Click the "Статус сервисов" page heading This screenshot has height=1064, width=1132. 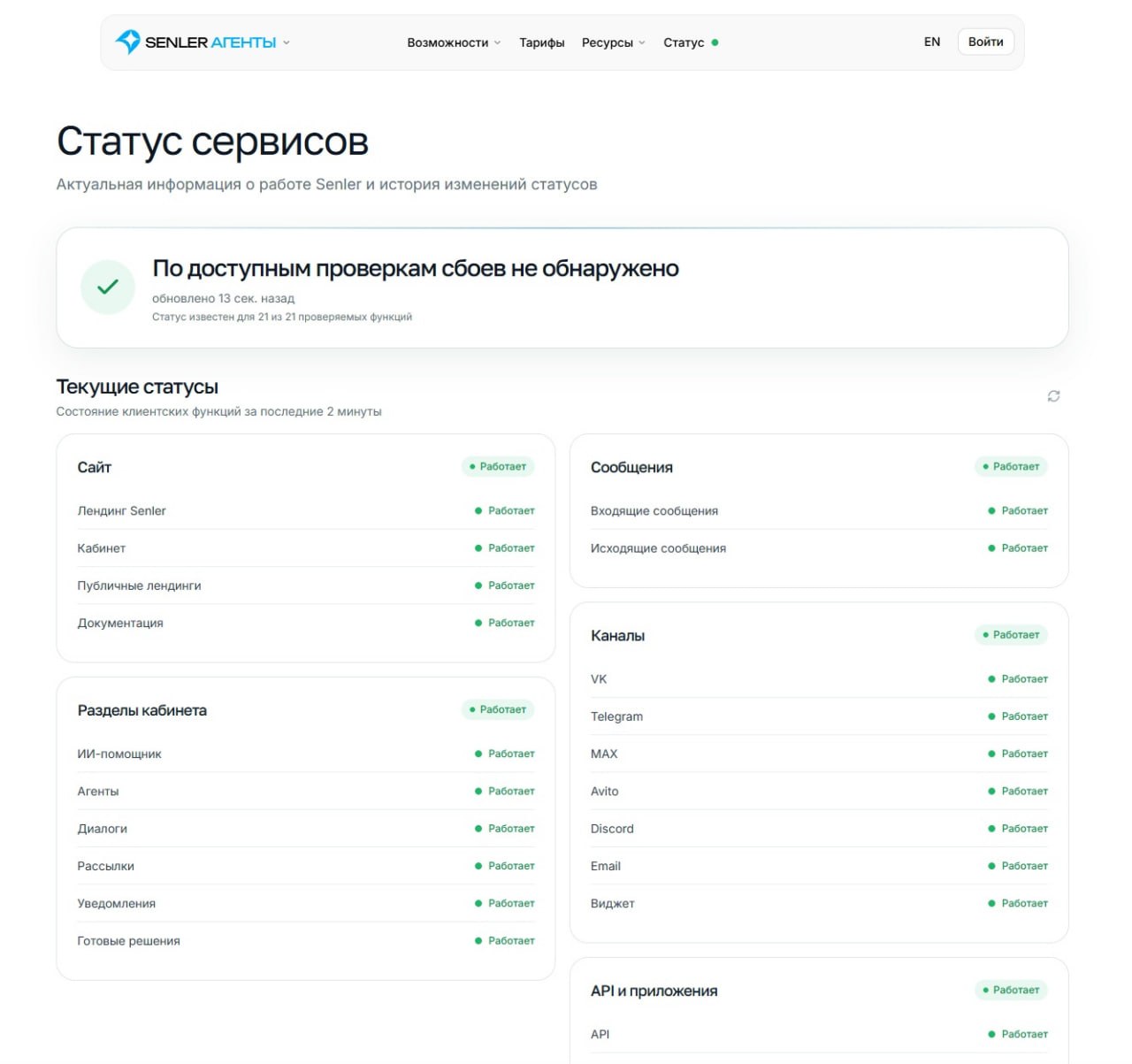point(212,142)
